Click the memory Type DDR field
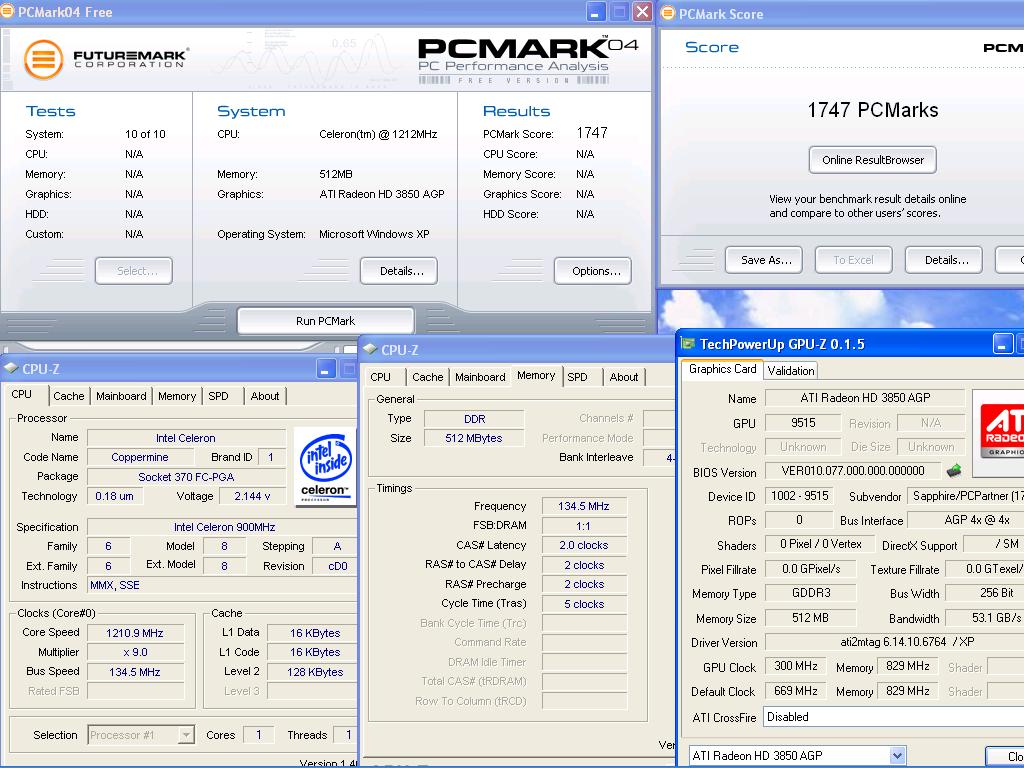 474,419
